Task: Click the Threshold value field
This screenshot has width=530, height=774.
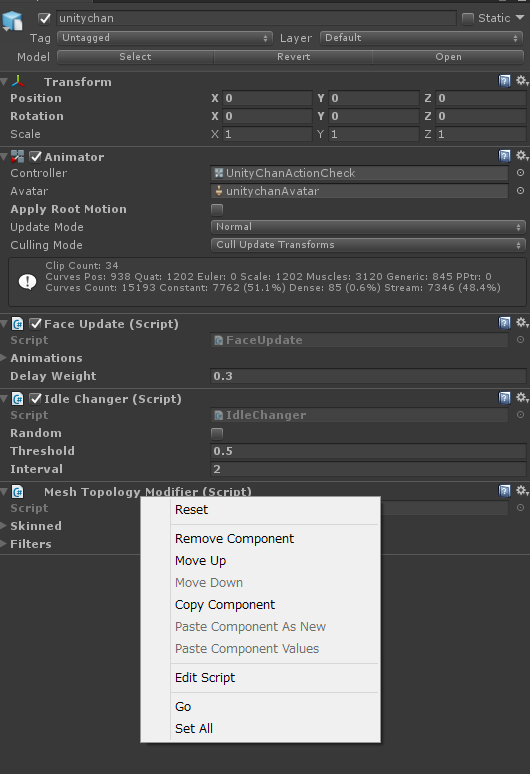Action: [x=368, y=451]
